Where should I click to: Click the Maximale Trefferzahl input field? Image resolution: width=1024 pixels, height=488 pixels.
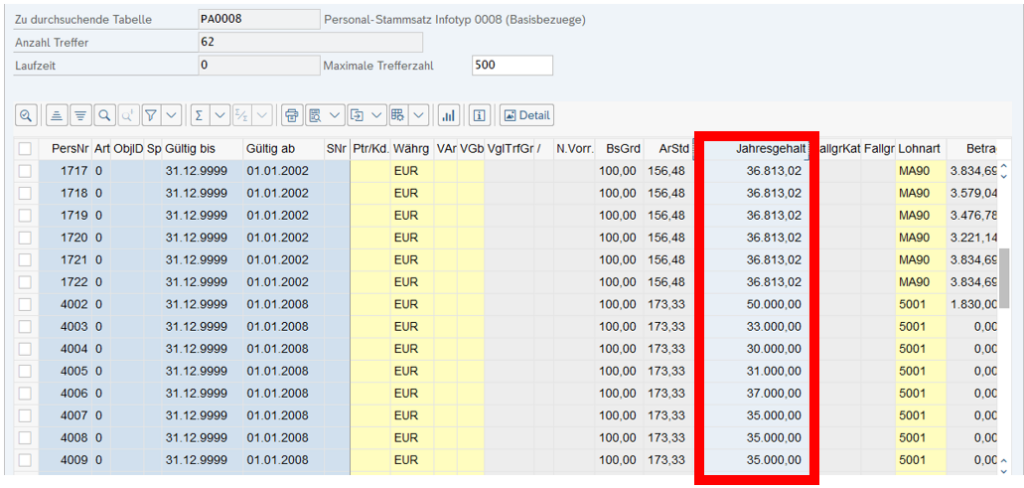pyautogui.click(x=511, y=65)
